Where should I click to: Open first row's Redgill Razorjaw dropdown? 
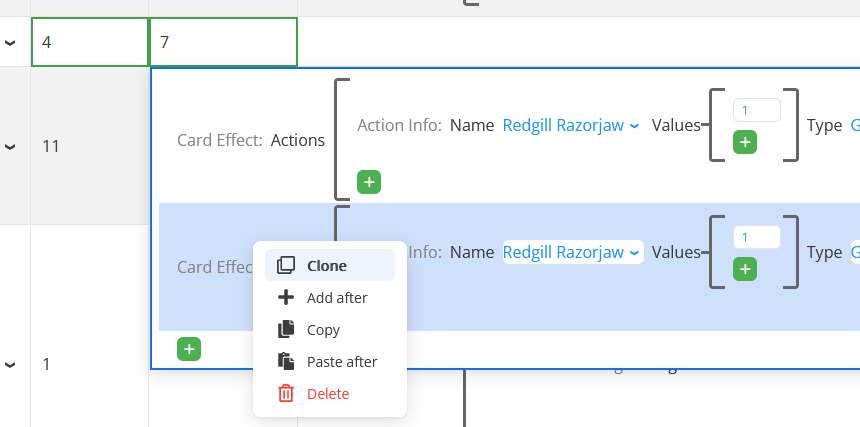point(570,125)
